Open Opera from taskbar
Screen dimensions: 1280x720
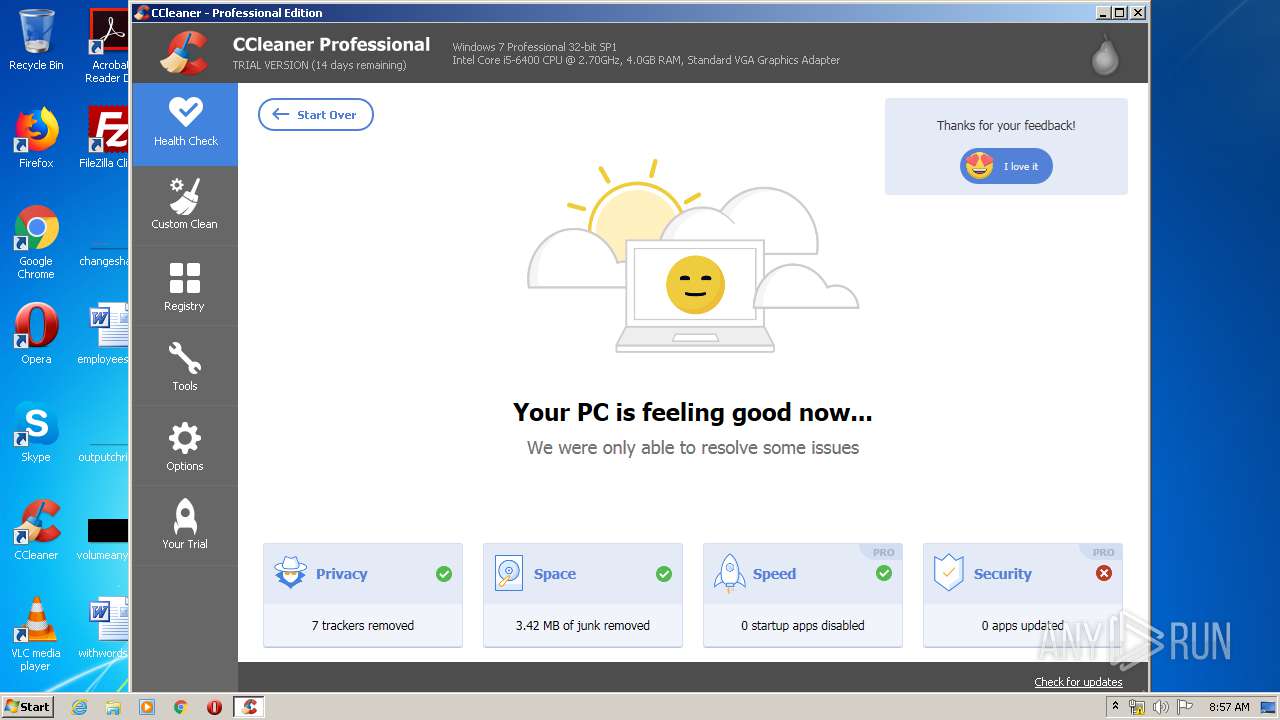pos(215,707)
